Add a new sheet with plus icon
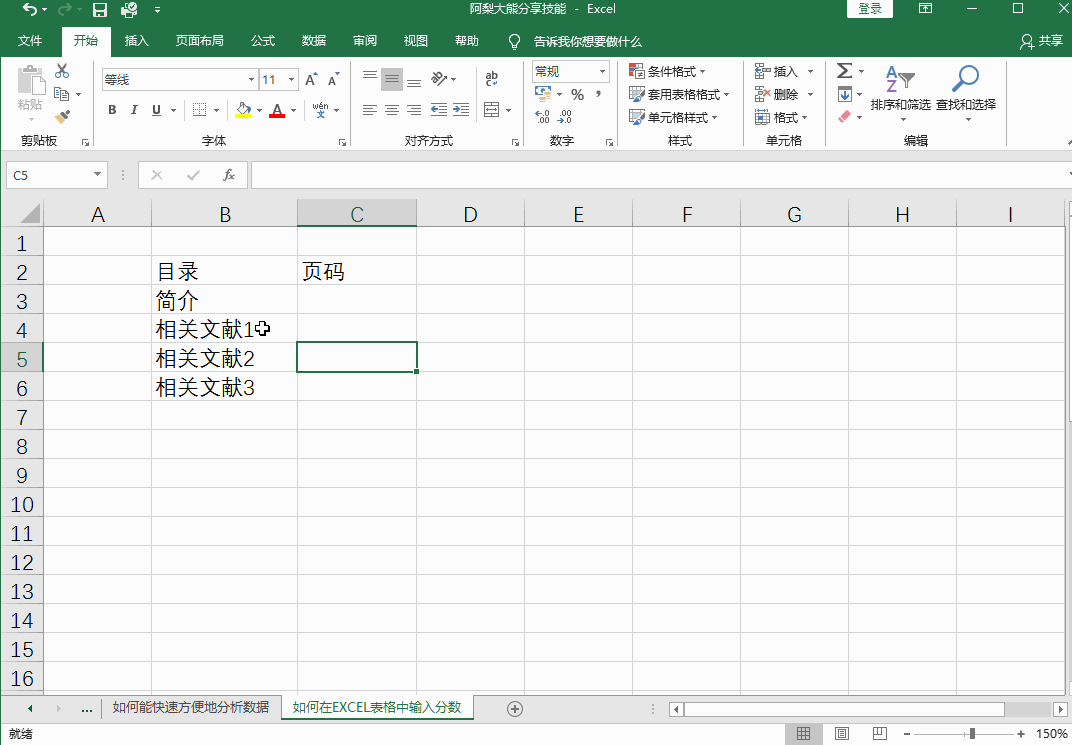 point(515,709)
